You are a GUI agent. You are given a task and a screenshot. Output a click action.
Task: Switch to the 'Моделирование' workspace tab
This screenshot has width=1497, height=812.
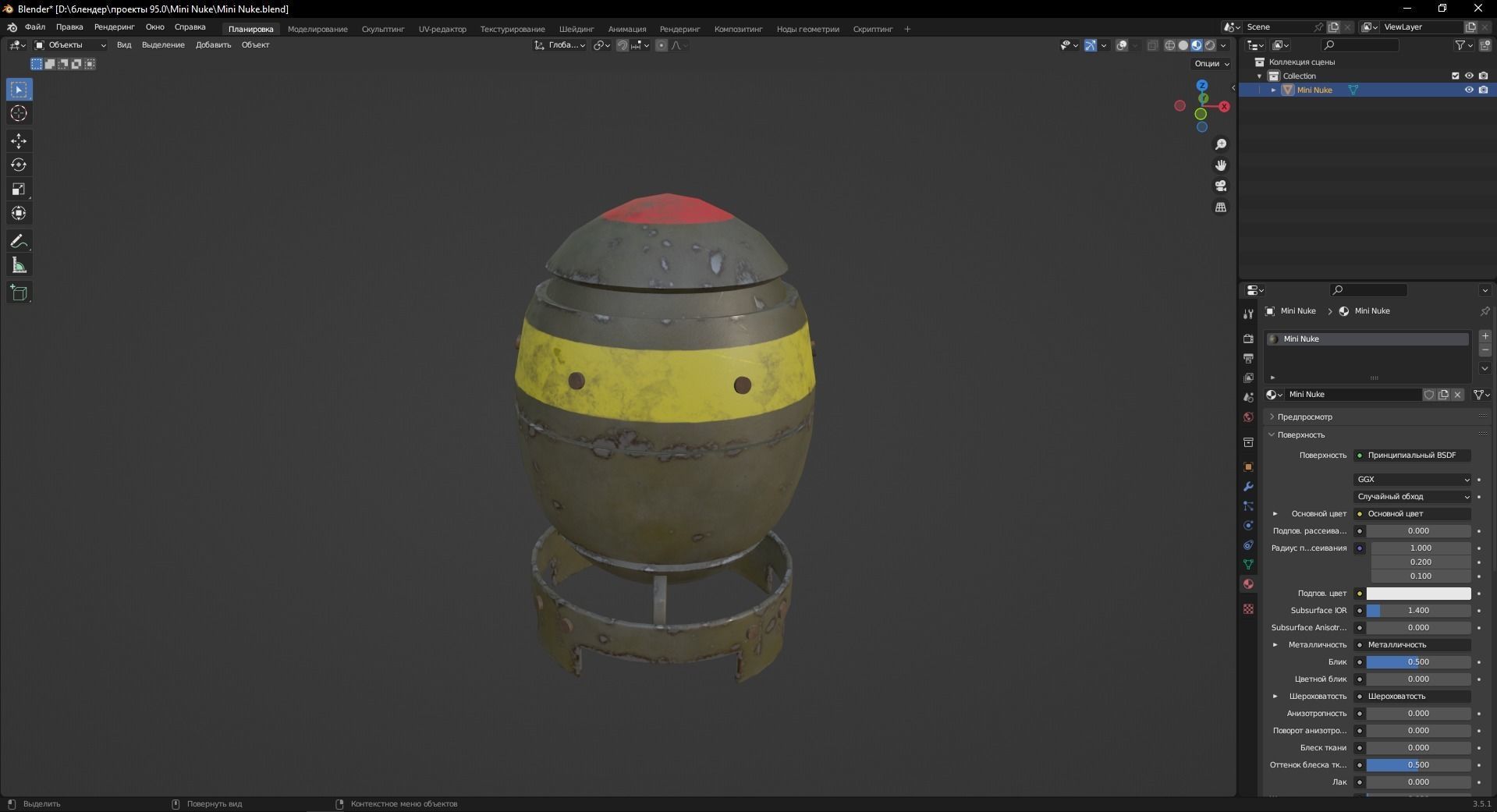pos(317,30)
